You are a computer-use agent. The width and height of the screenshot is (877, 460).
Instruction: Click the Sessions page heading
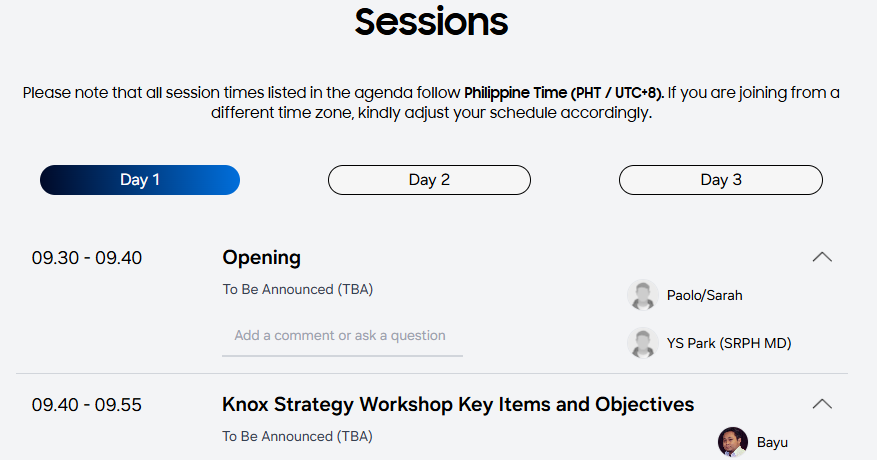tap(431, 21)
